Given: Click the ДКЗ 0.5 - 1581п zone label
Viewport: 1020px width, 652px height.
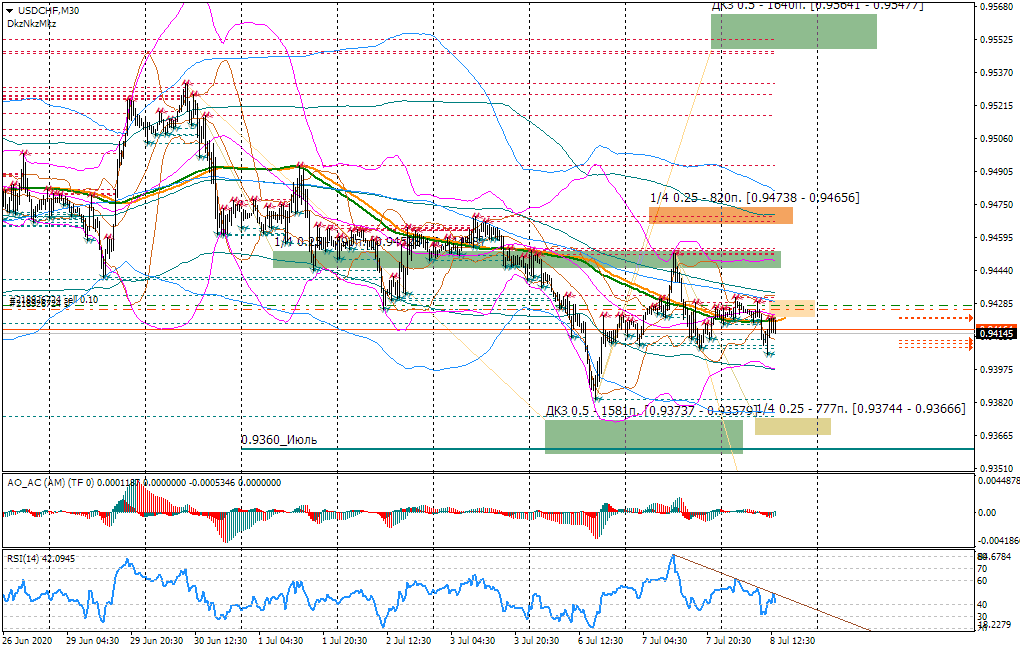Looking at the screenshot, I should (652, 411).
